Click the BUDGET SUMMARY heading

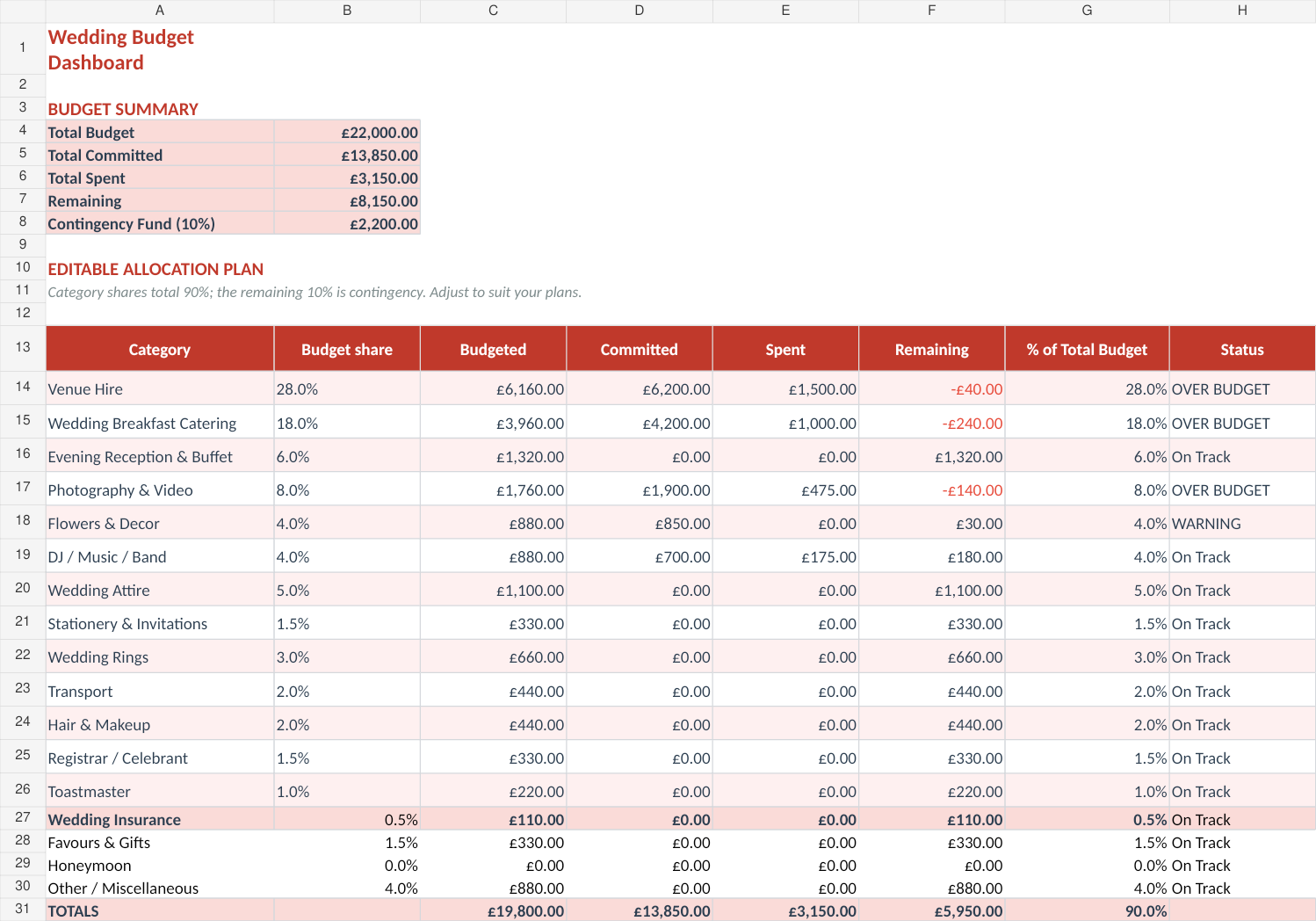coord(123,109)
